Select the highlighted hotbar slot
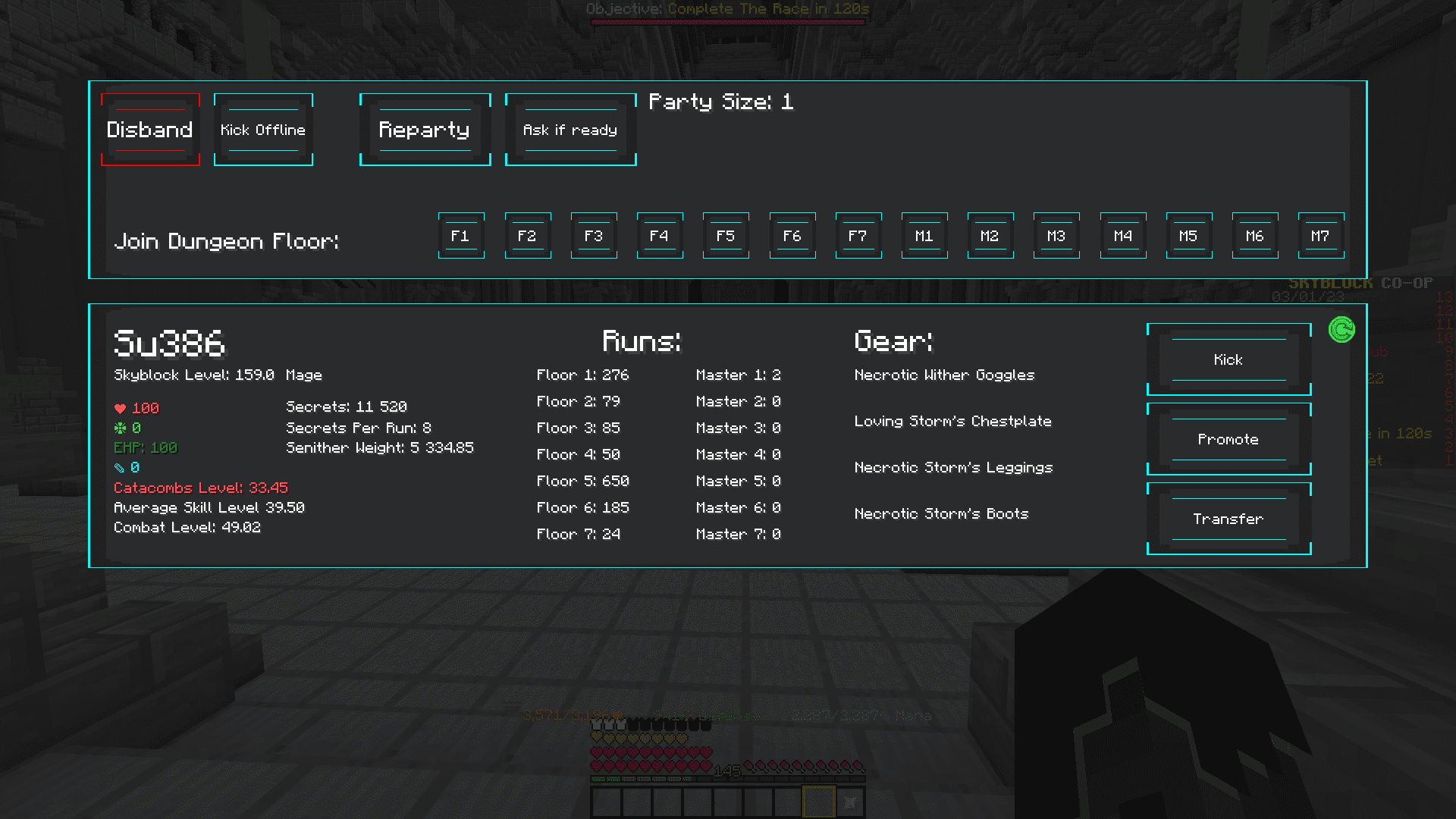1456x819 pixels. [819, 802]
